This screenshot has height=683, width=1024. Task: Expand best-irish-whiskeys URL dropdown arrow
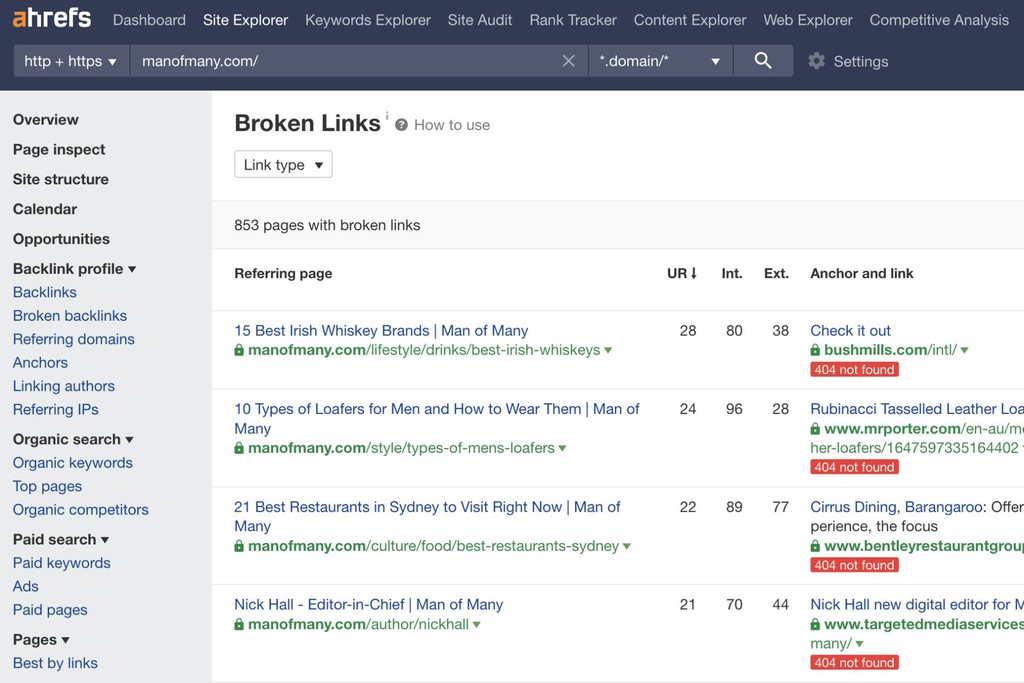pyautogui.click(x=608, y=351)
